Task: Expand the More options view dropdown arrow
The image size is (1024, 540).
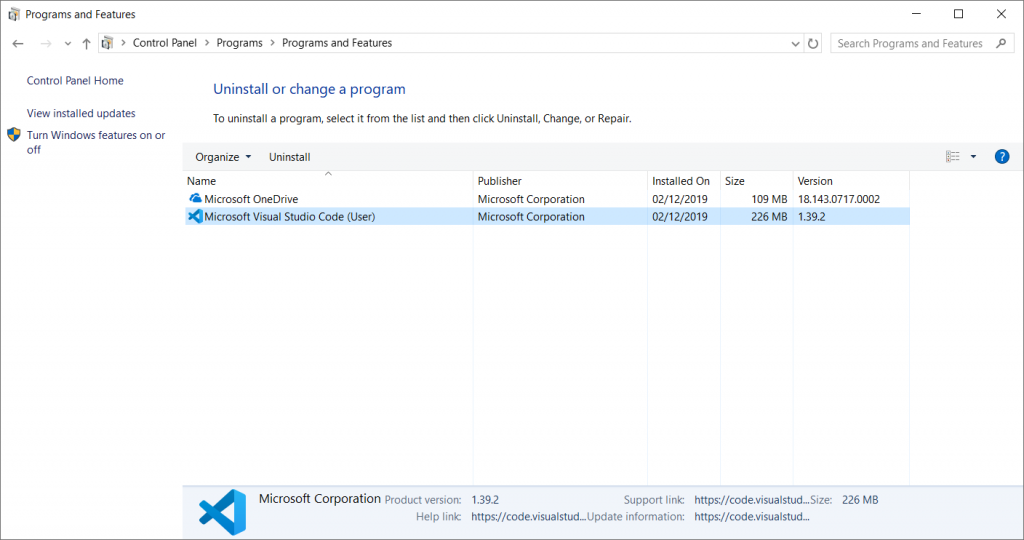Action: pyautogui.click(x=973, y=157)
